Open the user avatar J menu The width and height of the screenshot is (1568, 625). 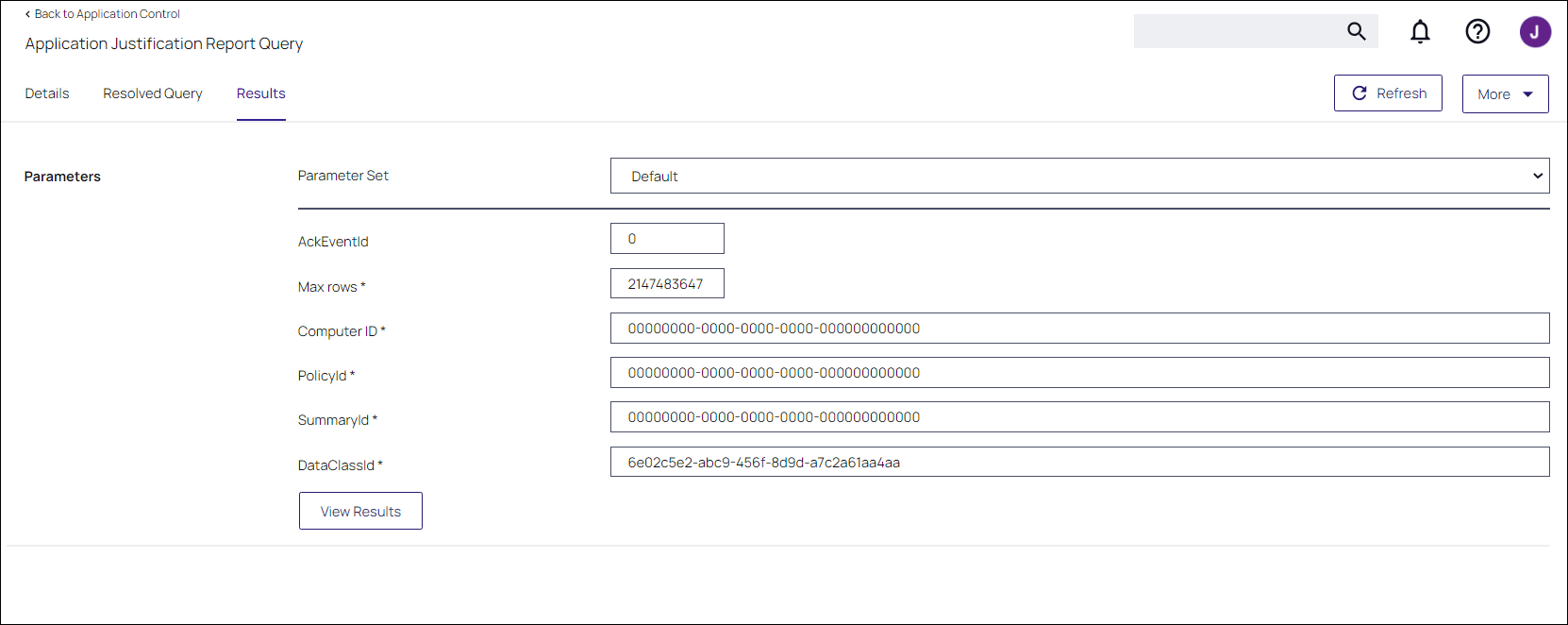pyautogui.click(x=1535, y=31)
